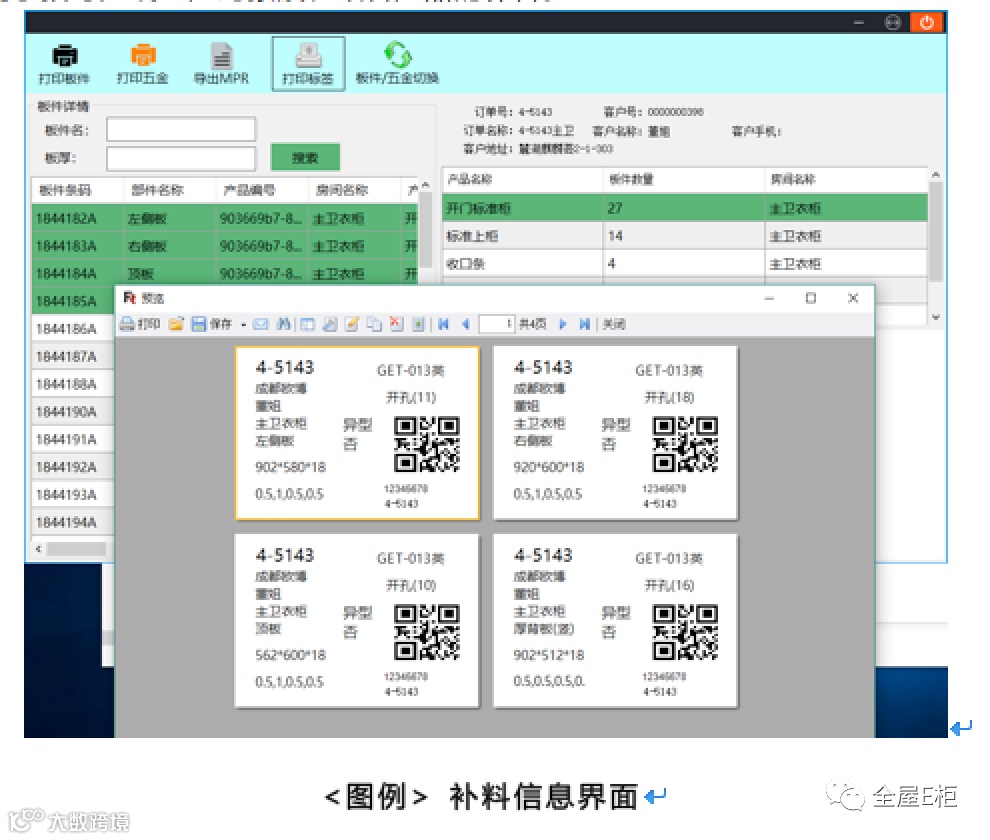Select row 1844184A 顶板
This screenshot has height=840, width=990.
pyautogui.click(x=225, y=273)
